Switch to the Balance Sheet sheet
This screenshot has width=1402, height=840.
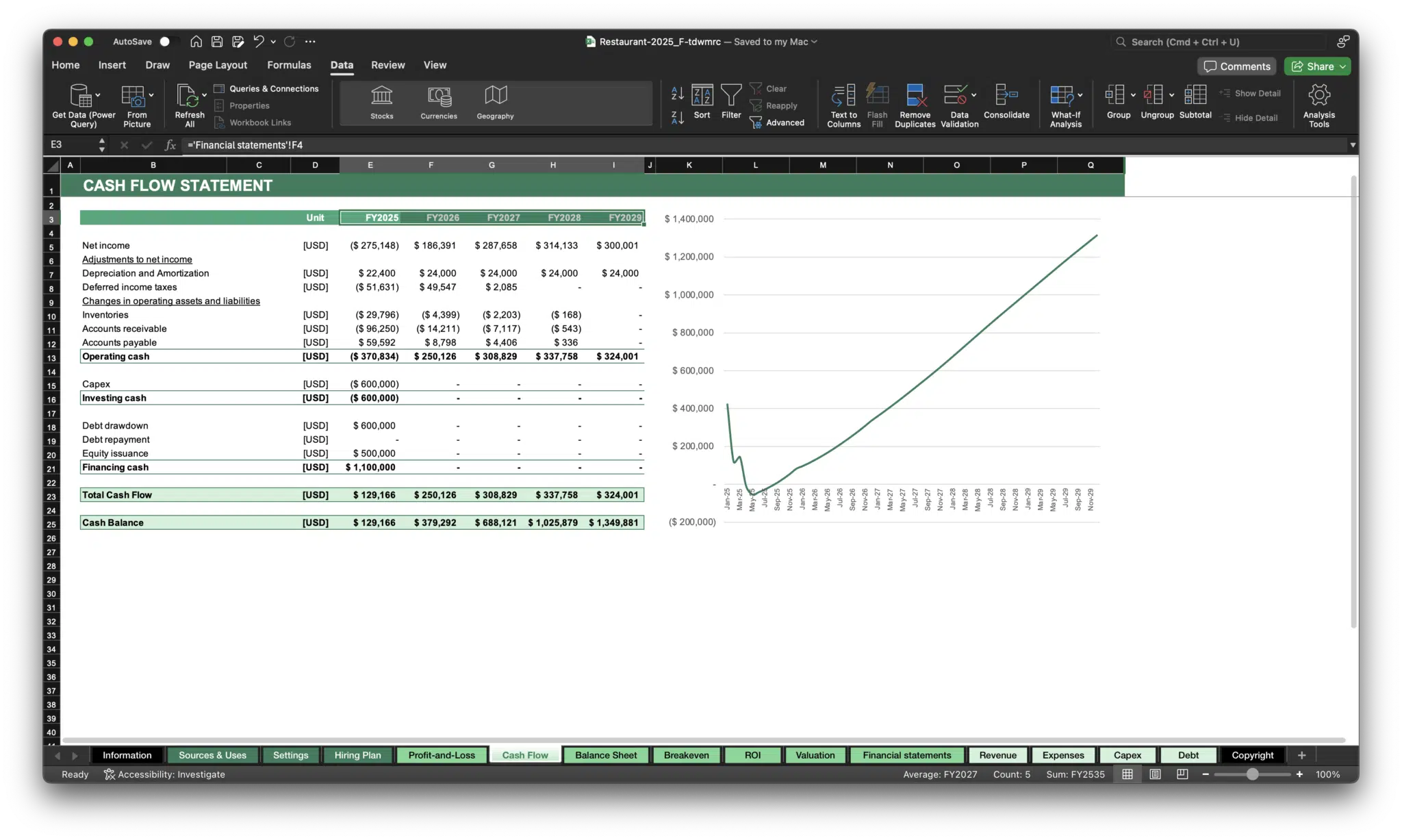[606, 755]
